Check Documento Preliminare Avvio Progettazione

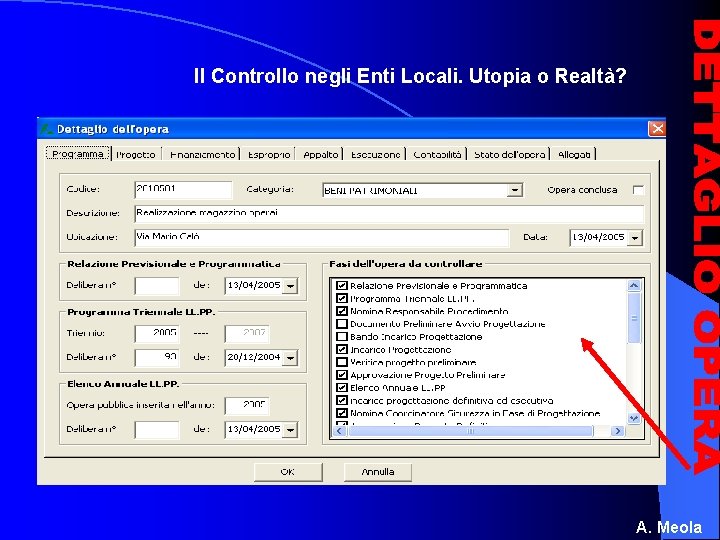pyautogui.click(x=342, y=324)
